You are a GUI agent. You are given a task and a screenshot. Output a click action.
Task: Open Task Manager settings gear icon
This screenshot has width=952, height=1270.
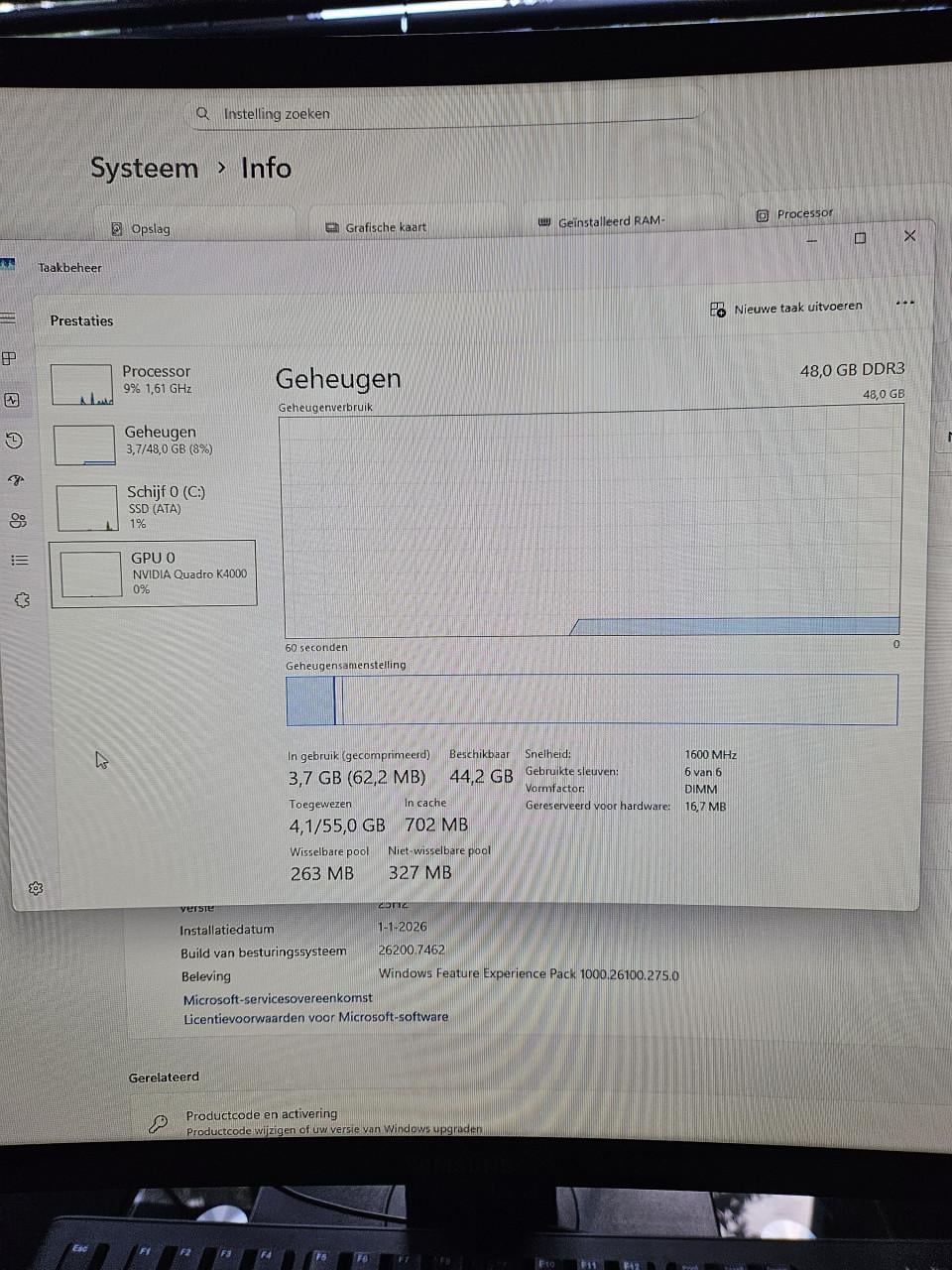pyautogui.click(x=36, y=888)
